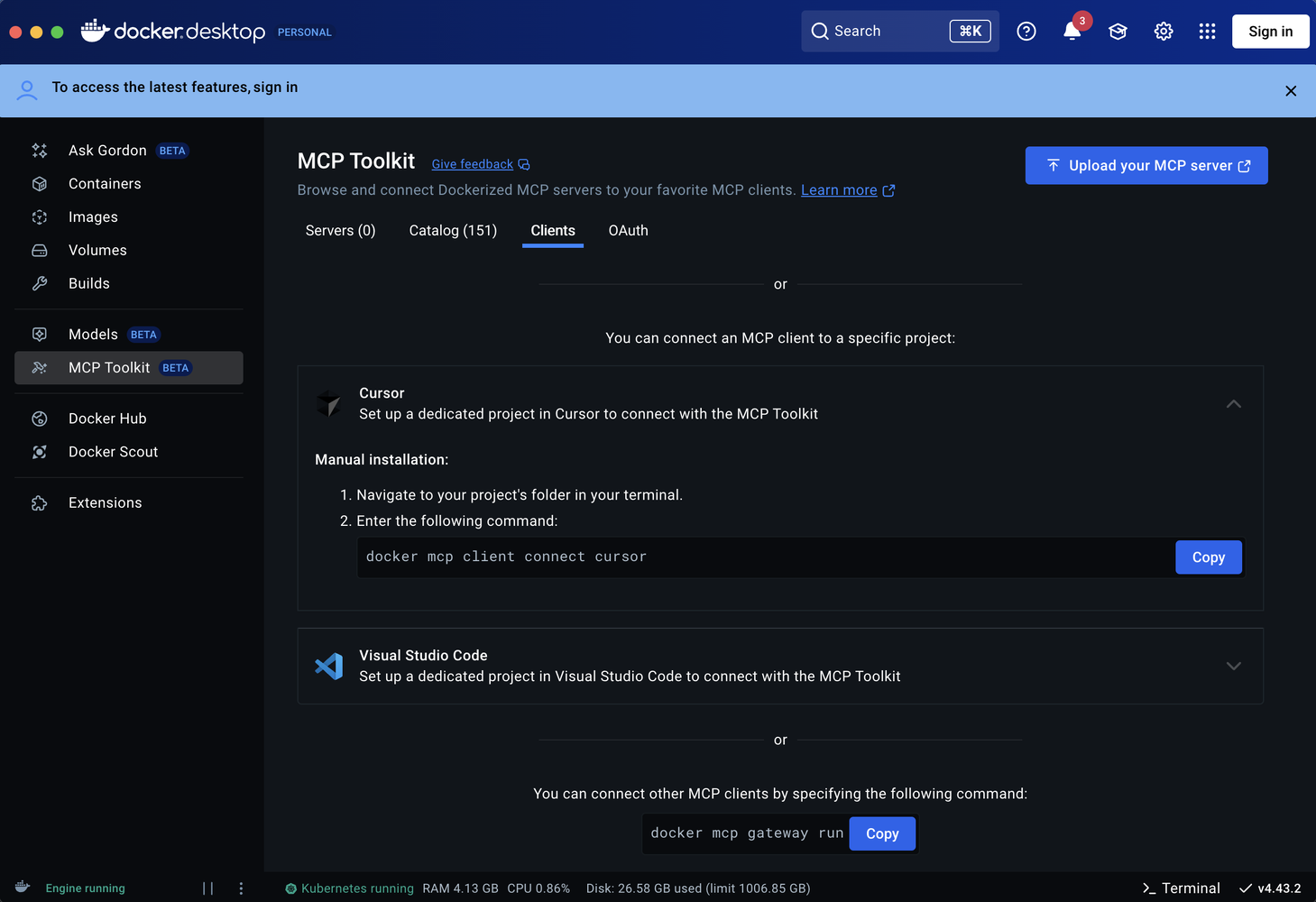Click the Images sidebar icon
The image size is (1316, 902).
[40, 217]
